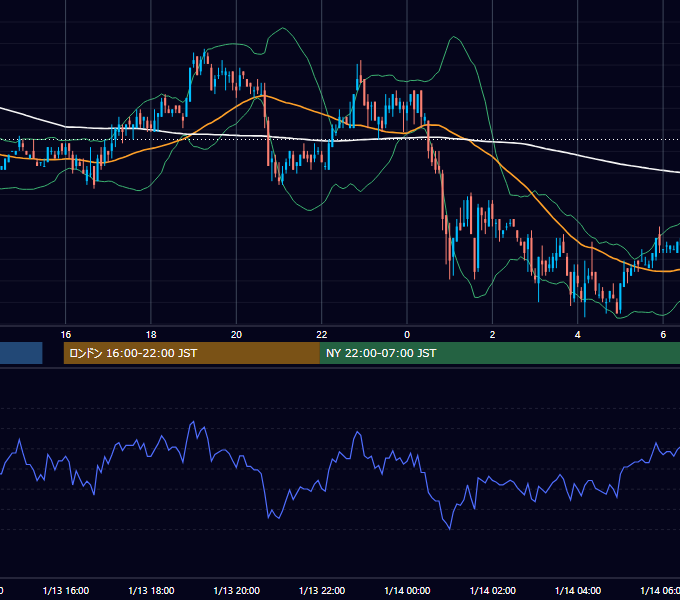Click hour label 6 on price chart axis
The height and width of the screenshot is (600, 680).
663,335
